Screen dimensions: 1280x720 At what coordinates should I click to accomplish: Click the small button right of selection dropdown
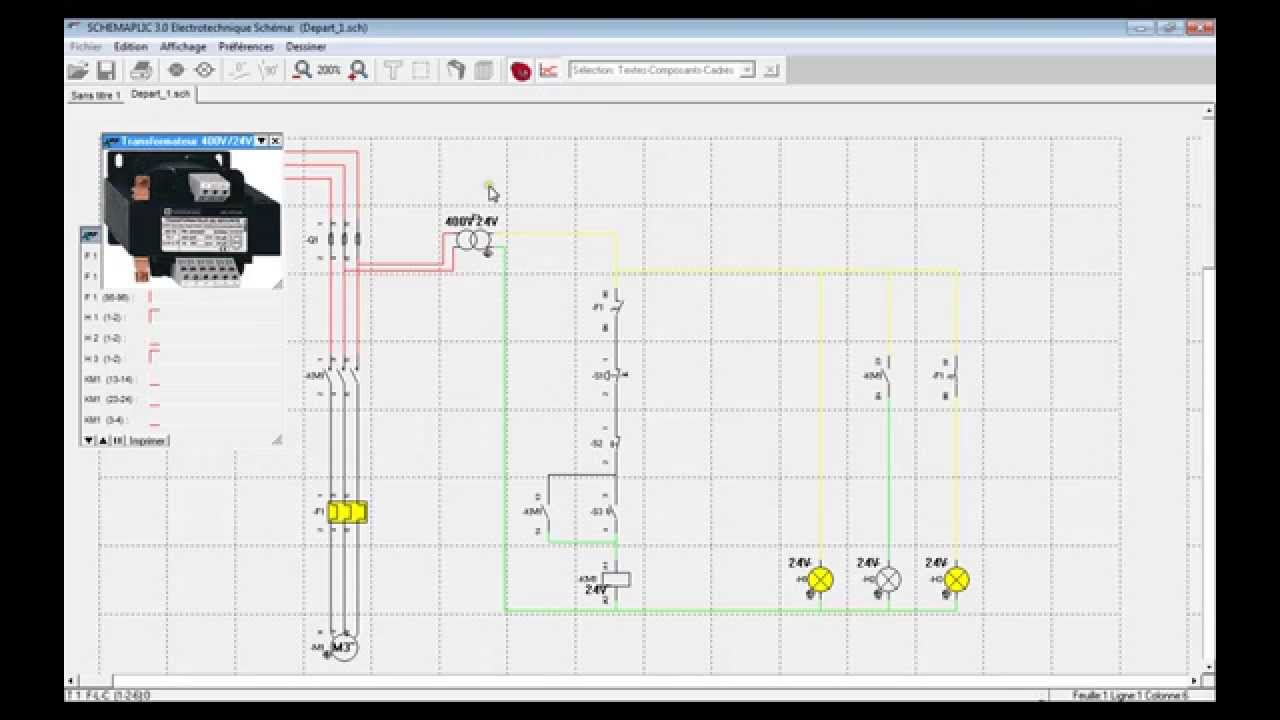771,70
